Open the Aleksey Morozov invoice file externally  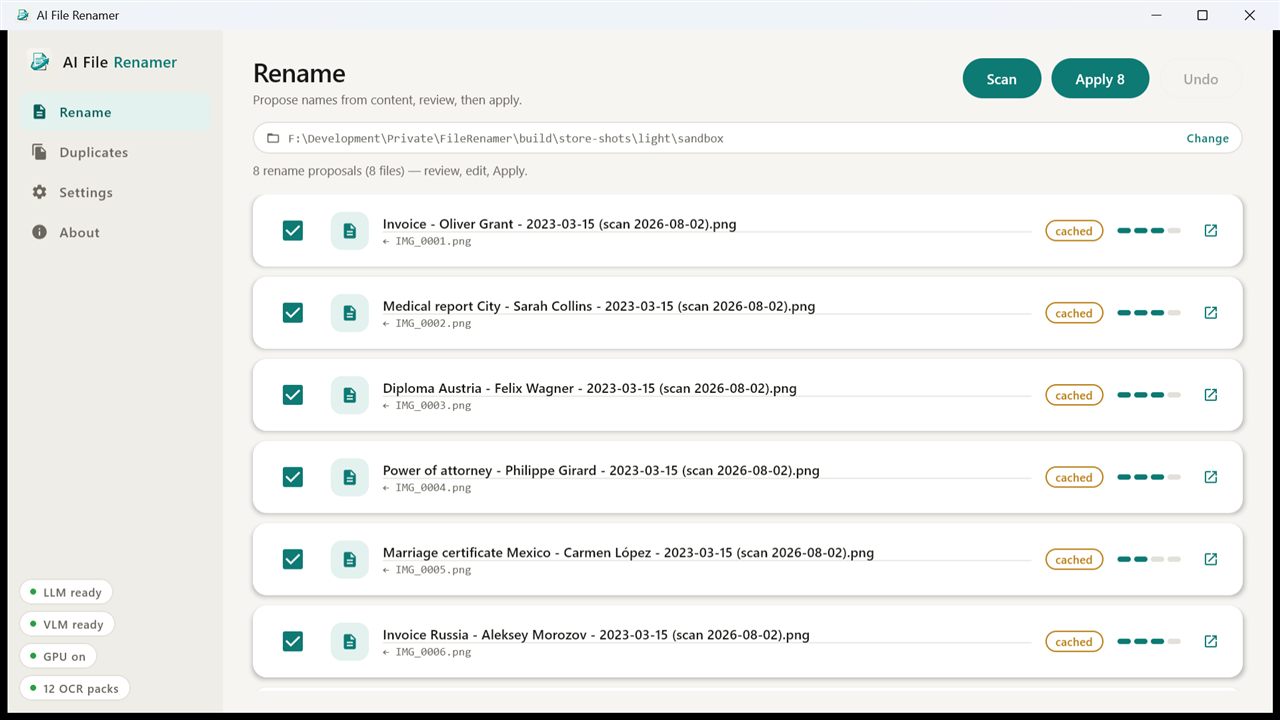(1211, 641)
